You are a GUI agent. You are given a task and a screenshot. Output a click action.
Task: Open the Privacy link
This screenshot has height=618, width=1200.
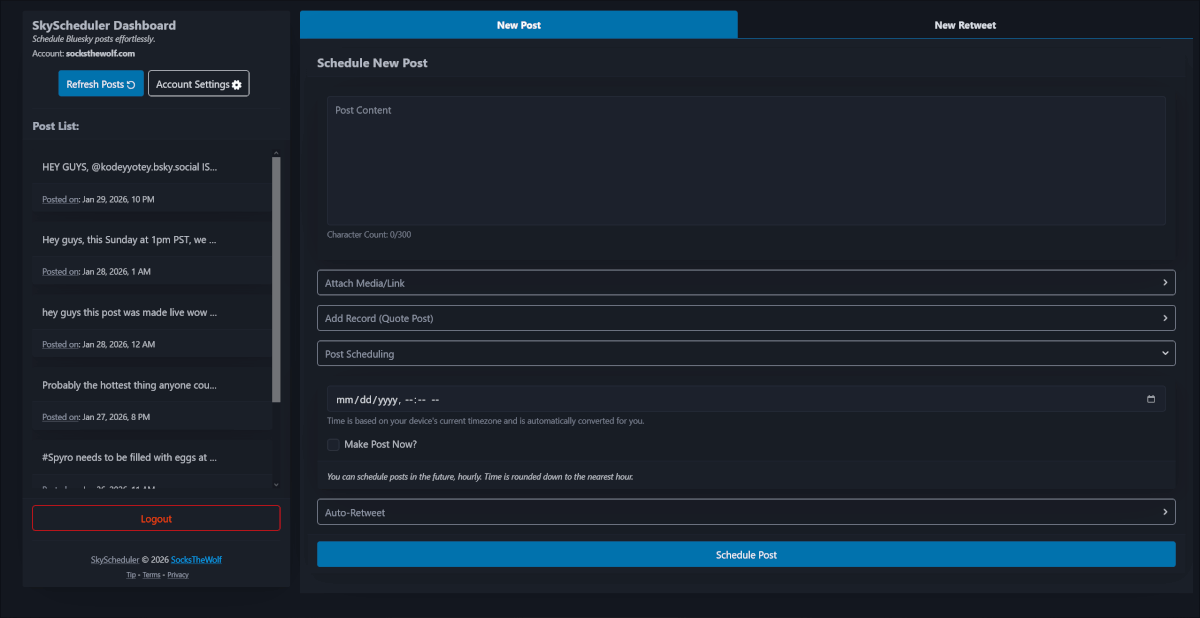(x=178, y=574)
